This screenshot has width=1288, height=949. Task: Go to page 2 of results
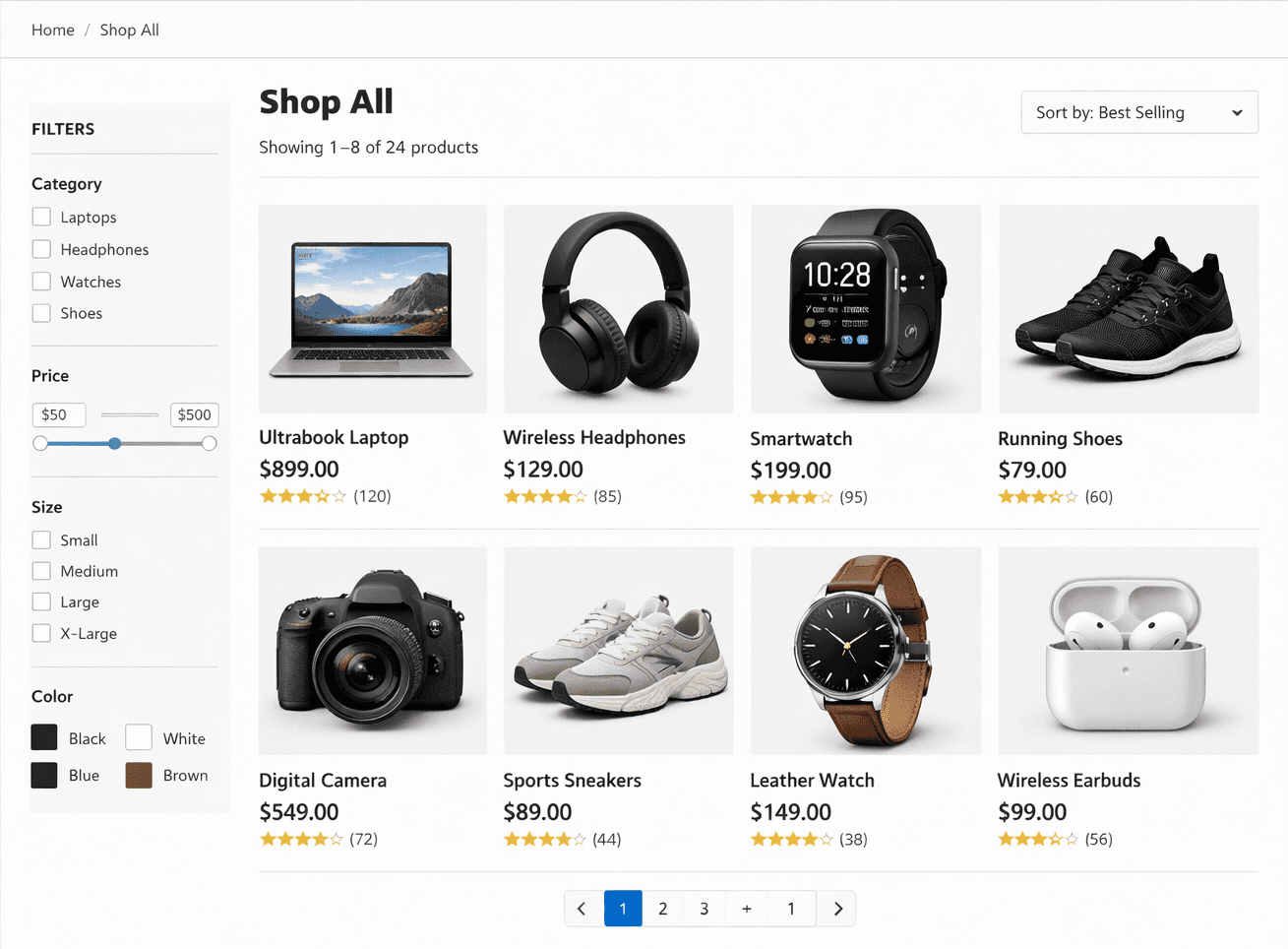pos(662,908)
